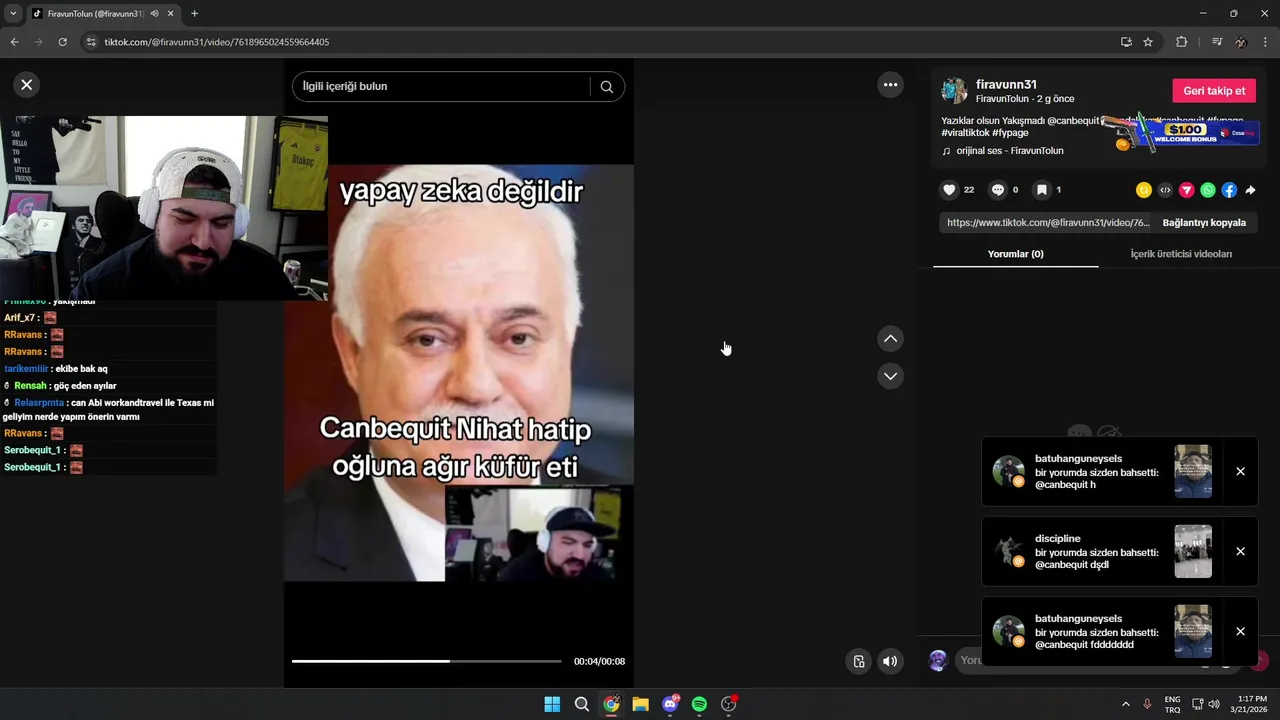Screen dimensions: 1280x720
Task: Mute the tab via audio icon
Action: pos(155,14)
